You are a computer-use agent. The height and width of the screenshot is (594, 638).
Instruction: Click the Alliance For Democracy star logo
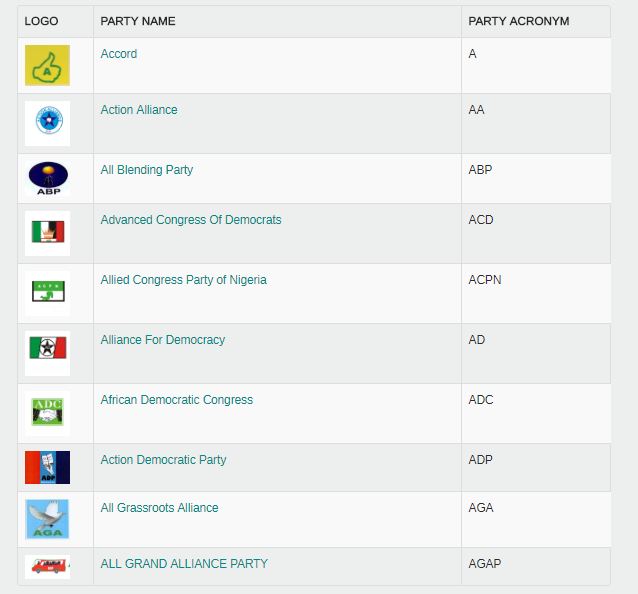click(47, 349)
